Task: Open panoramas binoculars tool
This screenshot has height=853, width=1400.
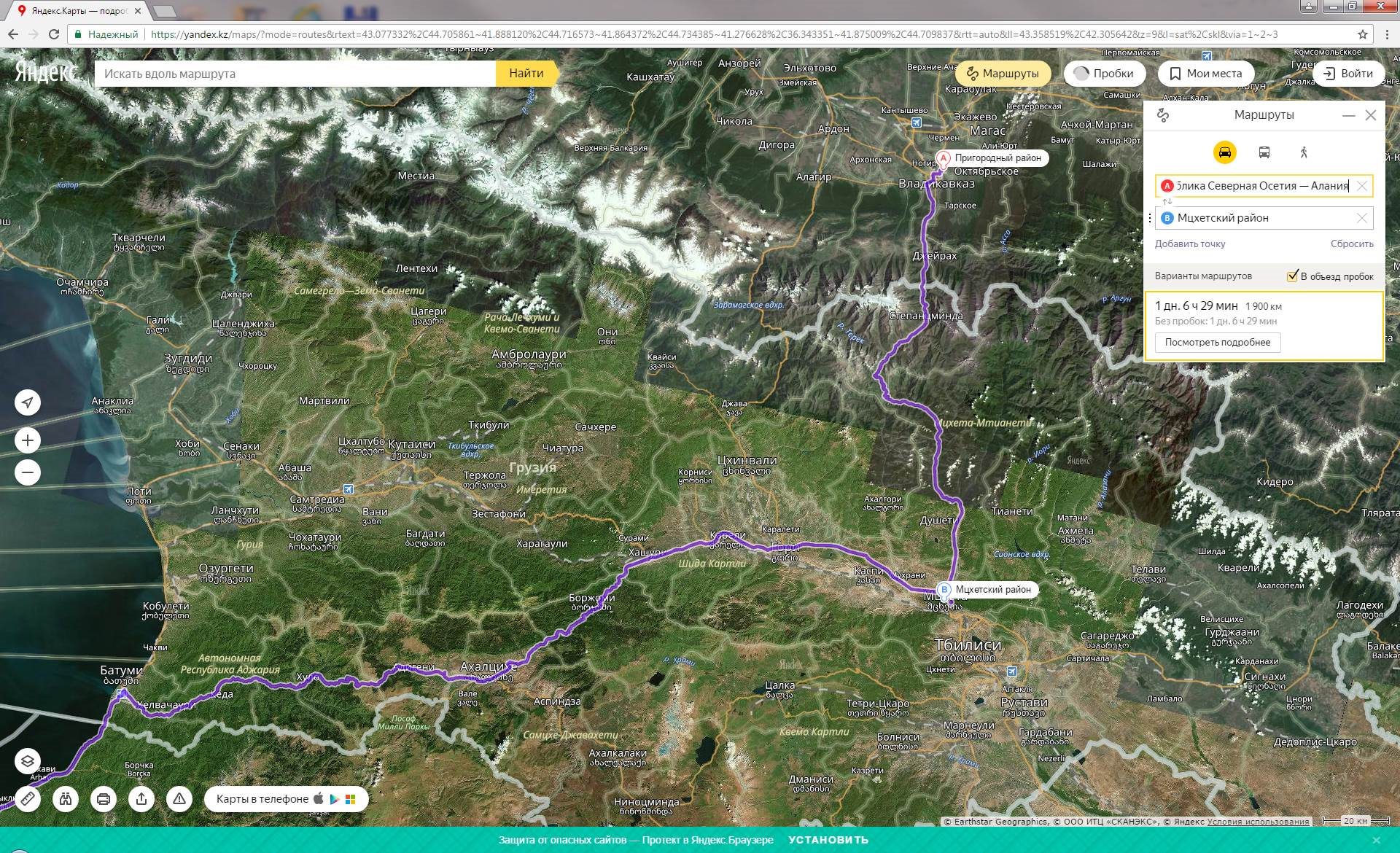Action: (66, 799)
